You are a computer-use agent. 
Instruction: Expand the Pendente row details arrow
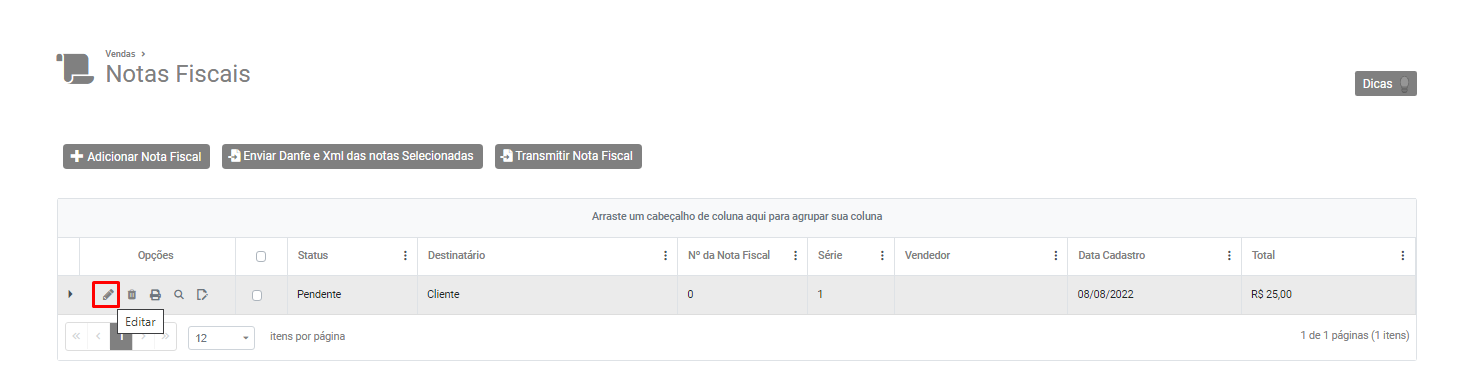click(70, 295)
